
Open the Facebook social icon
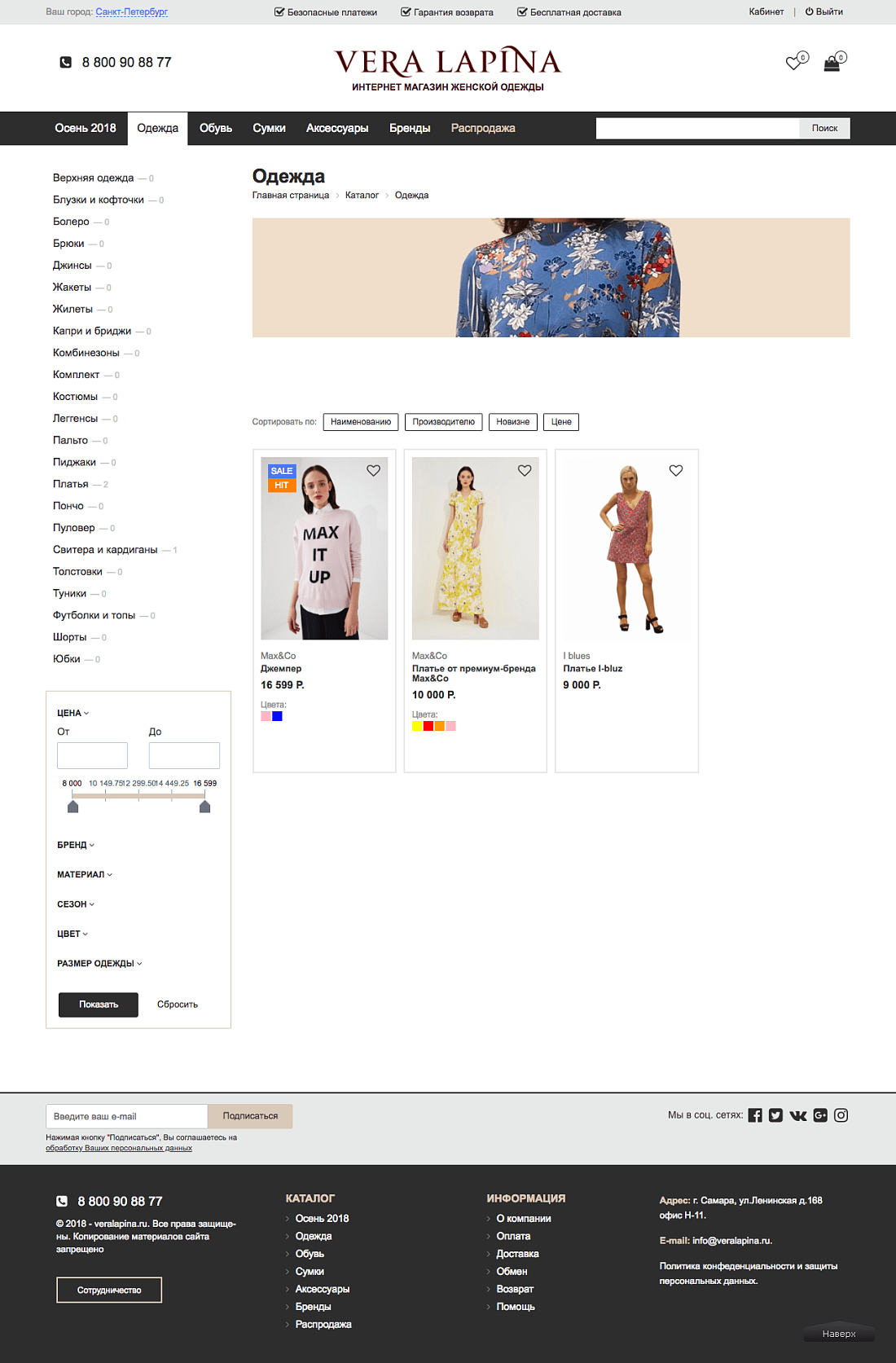755,1115
